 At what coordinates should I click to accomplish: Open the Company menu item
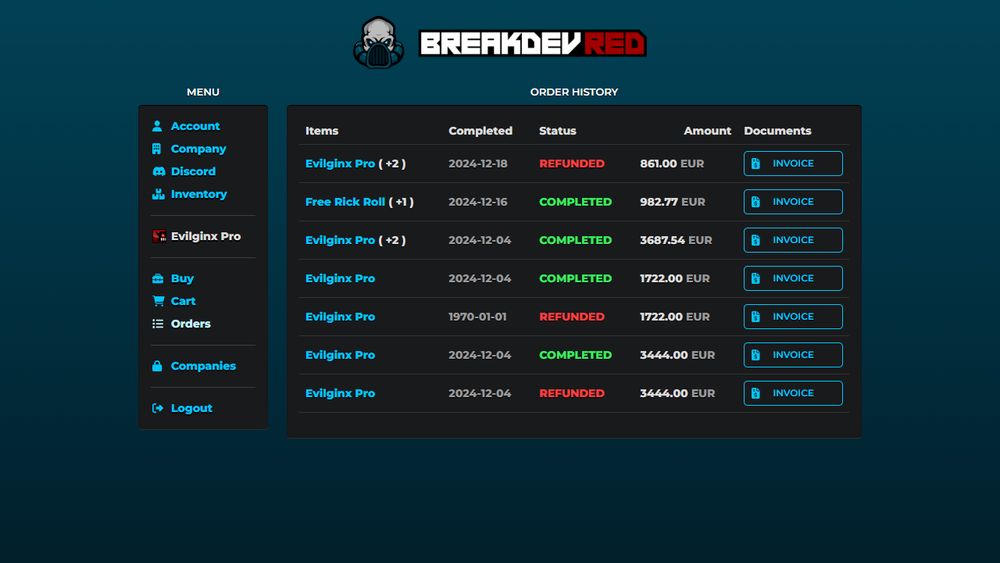pyautogui.click(x=198, y=149)
